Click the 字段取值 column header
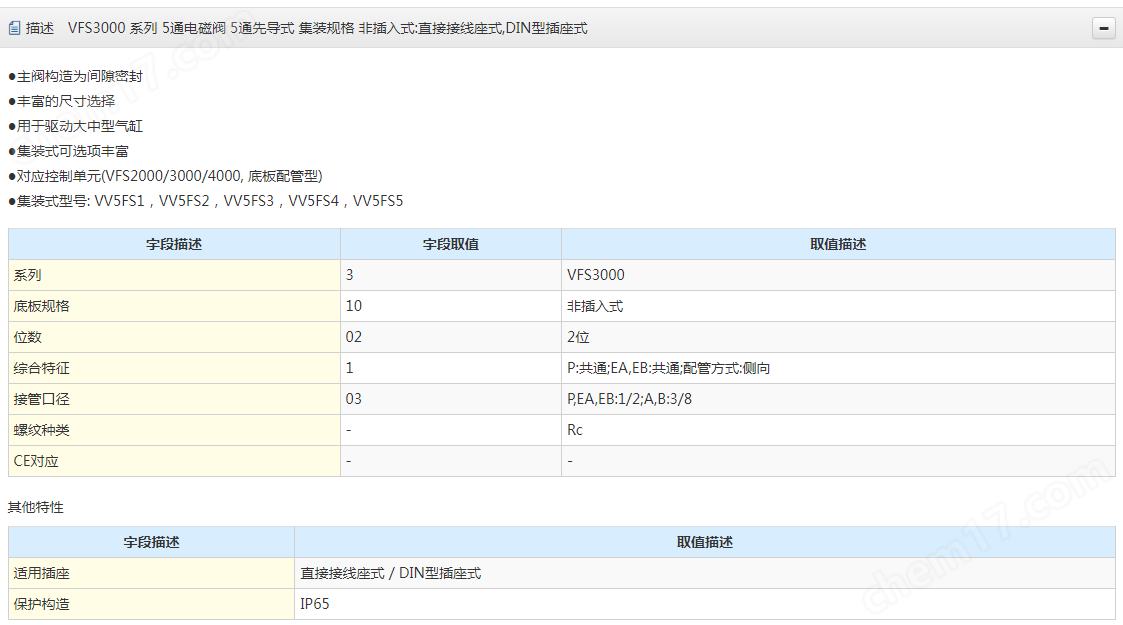Screen dimensions: 1123x625 click(450, 244)
